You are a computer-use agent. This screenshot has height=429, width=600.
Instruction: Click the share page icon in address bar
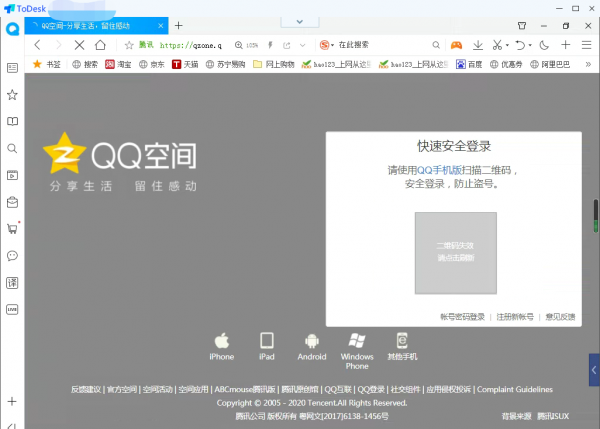(287, 46)
